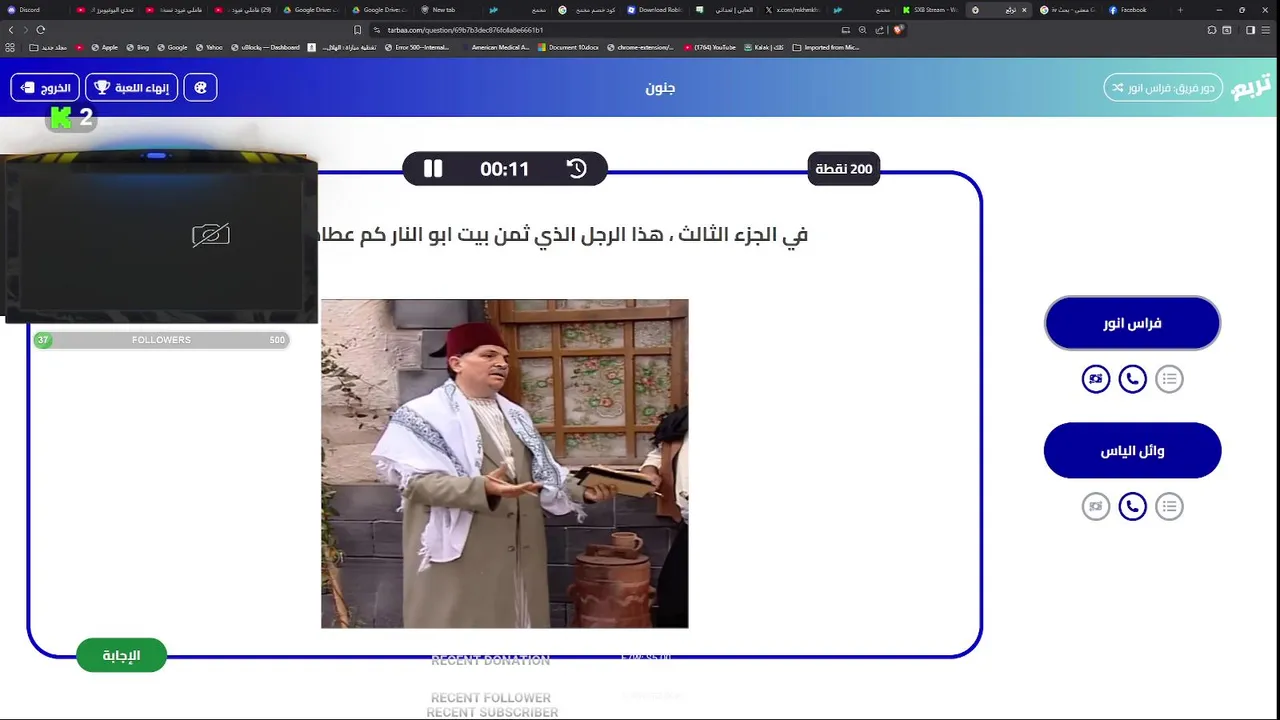
Task: Reload the page
Action: click(x=41, y=30)
